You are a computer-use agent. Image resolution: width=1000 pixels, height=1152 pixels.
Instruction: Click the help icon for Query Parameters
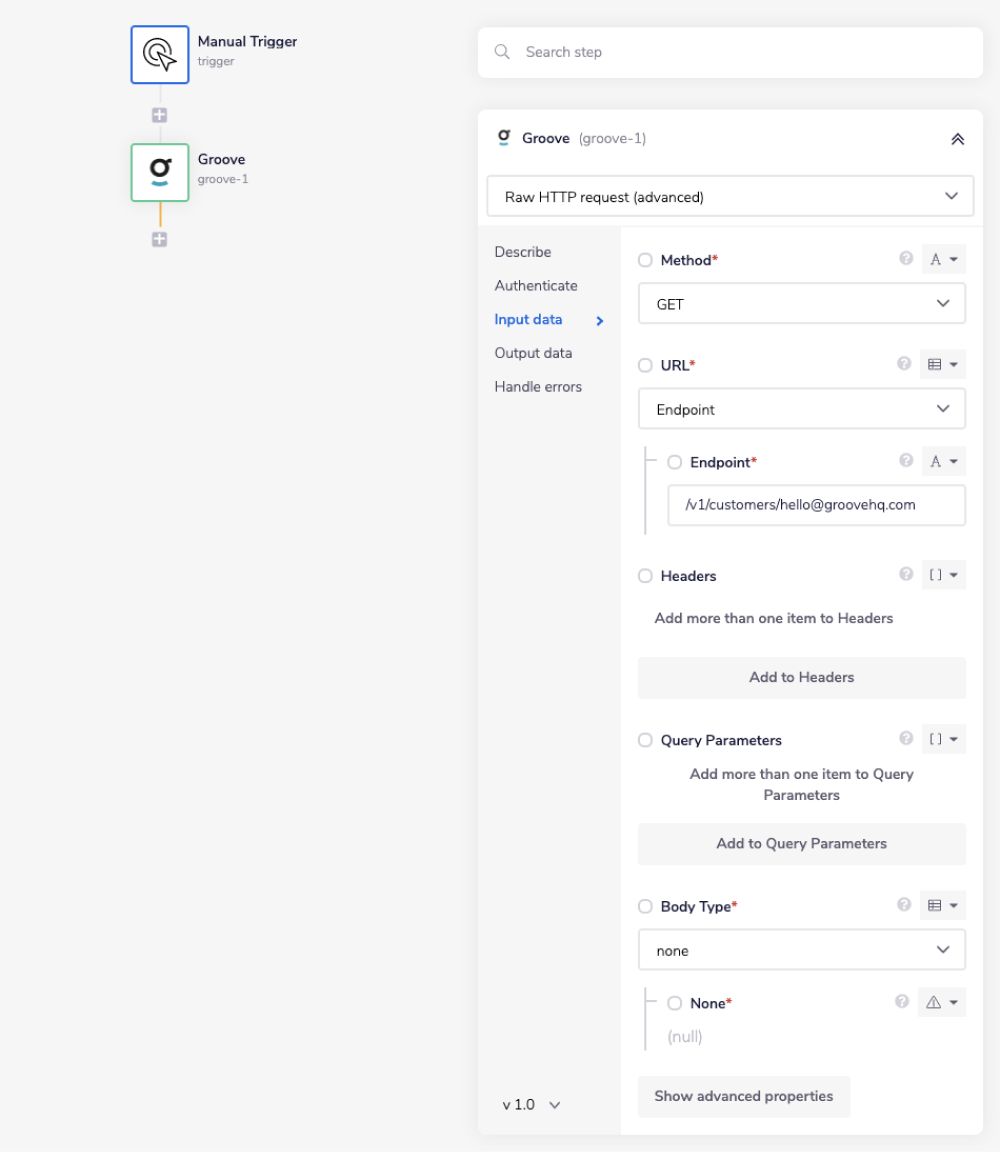point(906,739)
